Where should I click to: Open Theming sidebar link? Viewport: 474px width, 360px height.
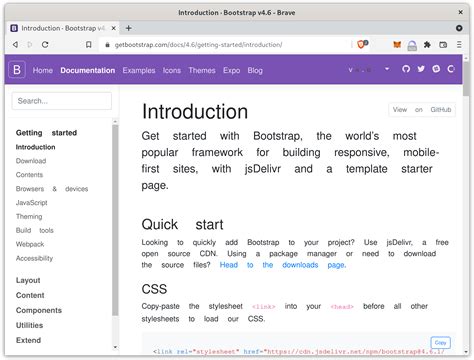tap(29, 217)
